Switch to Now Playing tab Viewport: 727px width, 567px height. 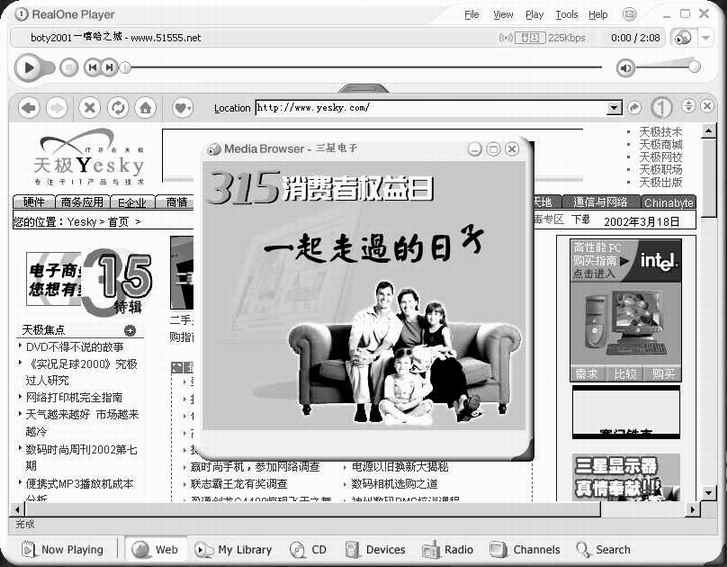(63, 550)
